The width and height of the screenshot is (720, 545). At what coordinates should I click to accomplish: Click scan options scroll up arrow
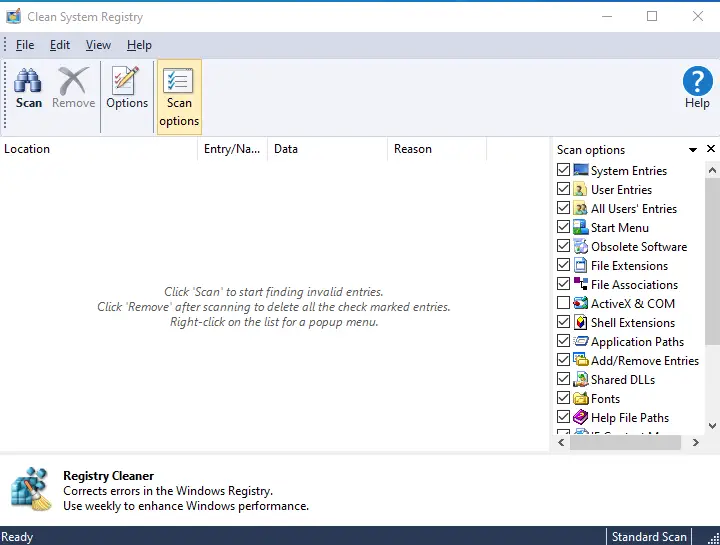(712, 170)
